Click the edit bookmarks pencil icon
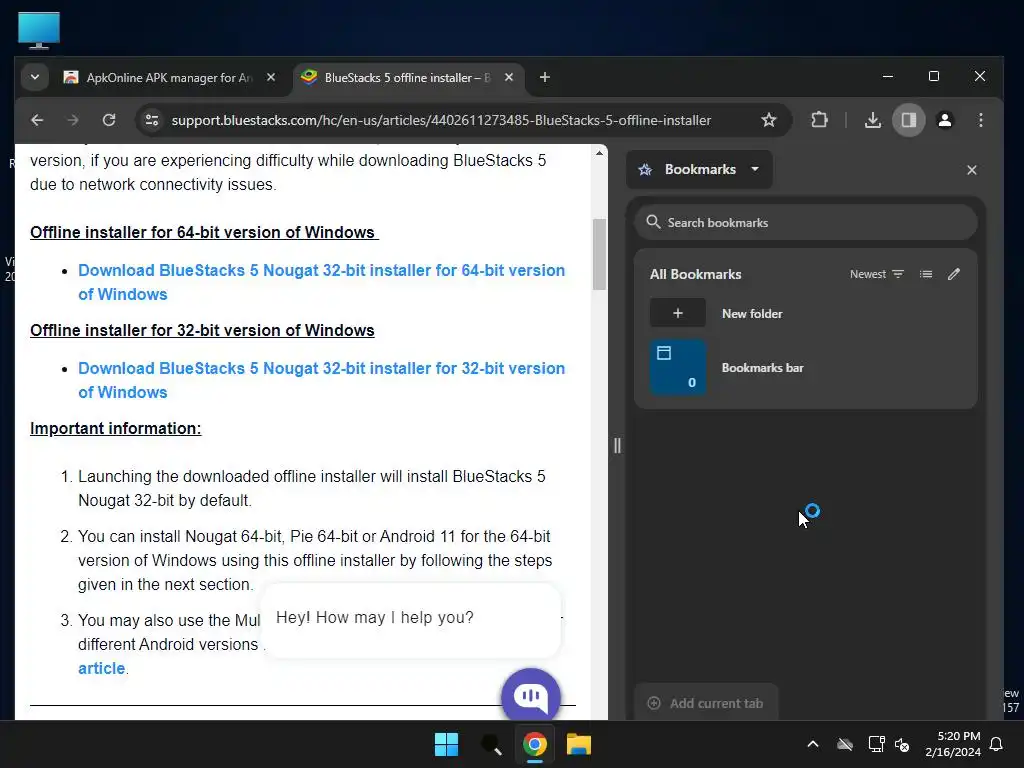Screen dimensions: 1024x768 point(954,274)
